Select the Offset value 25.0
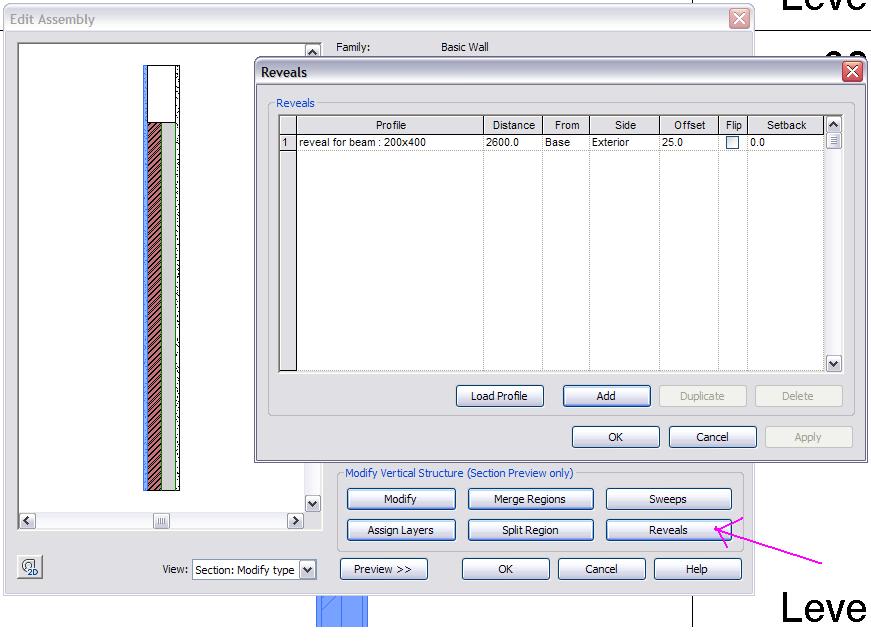This screenshot has height=643, width=871. coord(689,142)
